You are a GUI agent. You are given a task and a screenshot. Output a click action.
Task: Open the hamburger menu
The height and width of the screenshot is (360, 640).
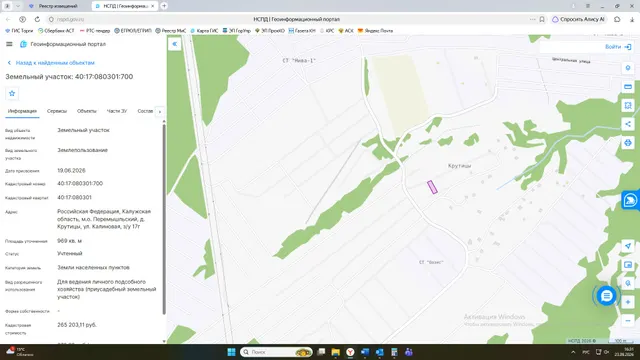coord(9,44)
